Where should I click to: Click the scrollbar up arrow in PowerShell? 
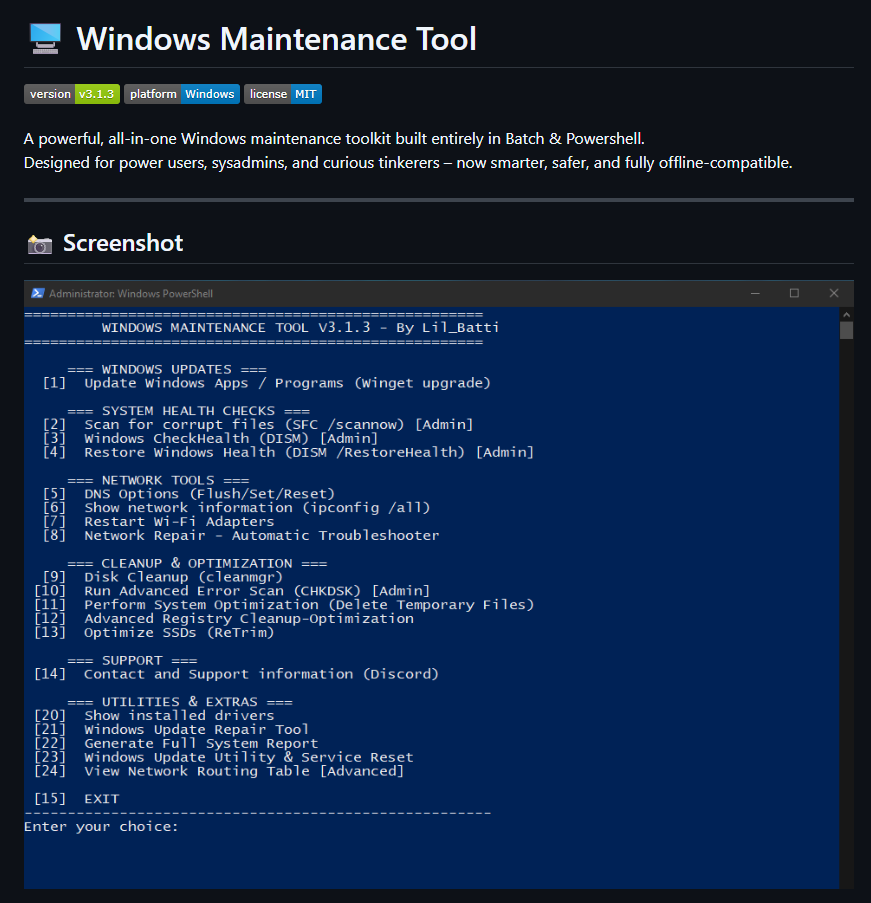click(846, 314)
